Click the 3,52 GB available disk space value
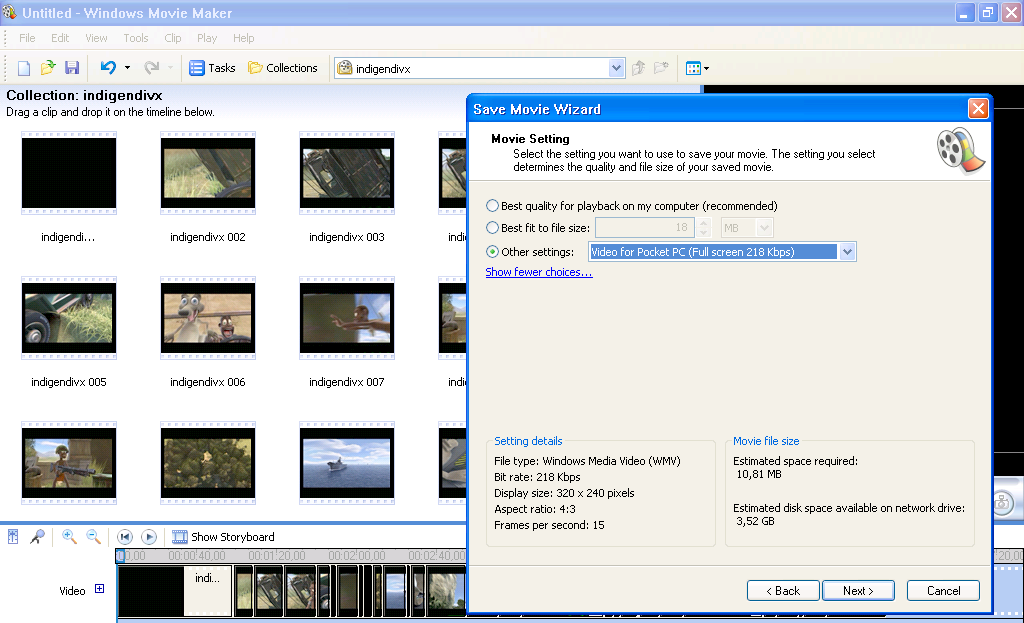This screenshot has width=1024, height=623. pos(755,521)
